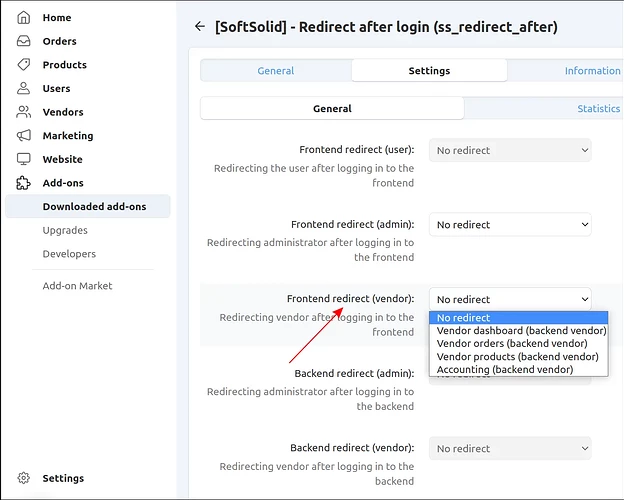Choose Vendor orders (backend vendor) option
The height and width of the screenshot is (500, 624).
[x=519, y=343]
